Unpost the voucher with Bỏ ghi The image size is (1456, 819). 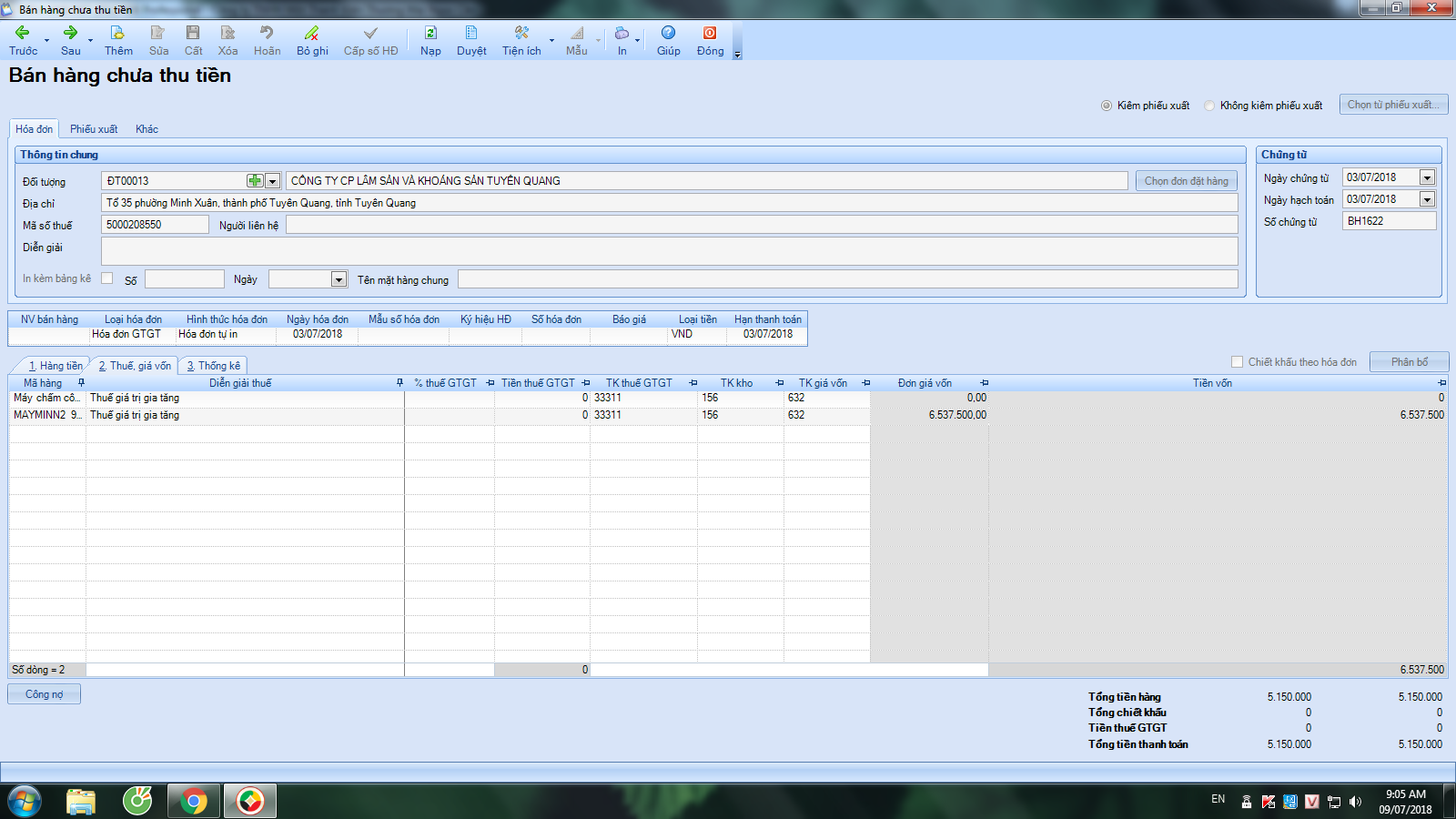point(312,40)
